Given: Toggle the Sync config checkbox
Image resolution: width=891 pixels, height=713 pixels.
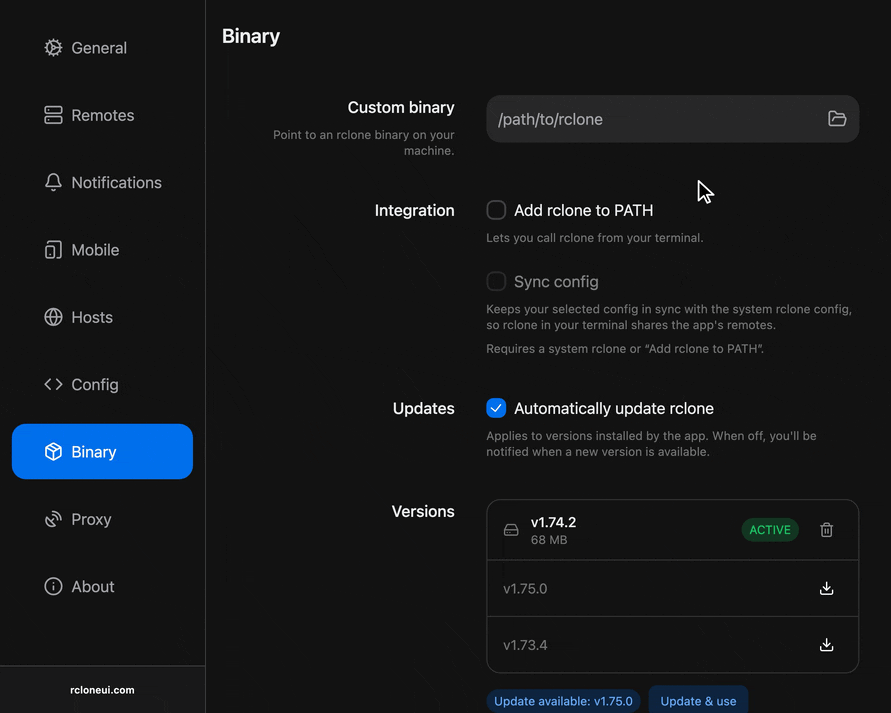Looking at the screenshot, I should coord(496,281).
